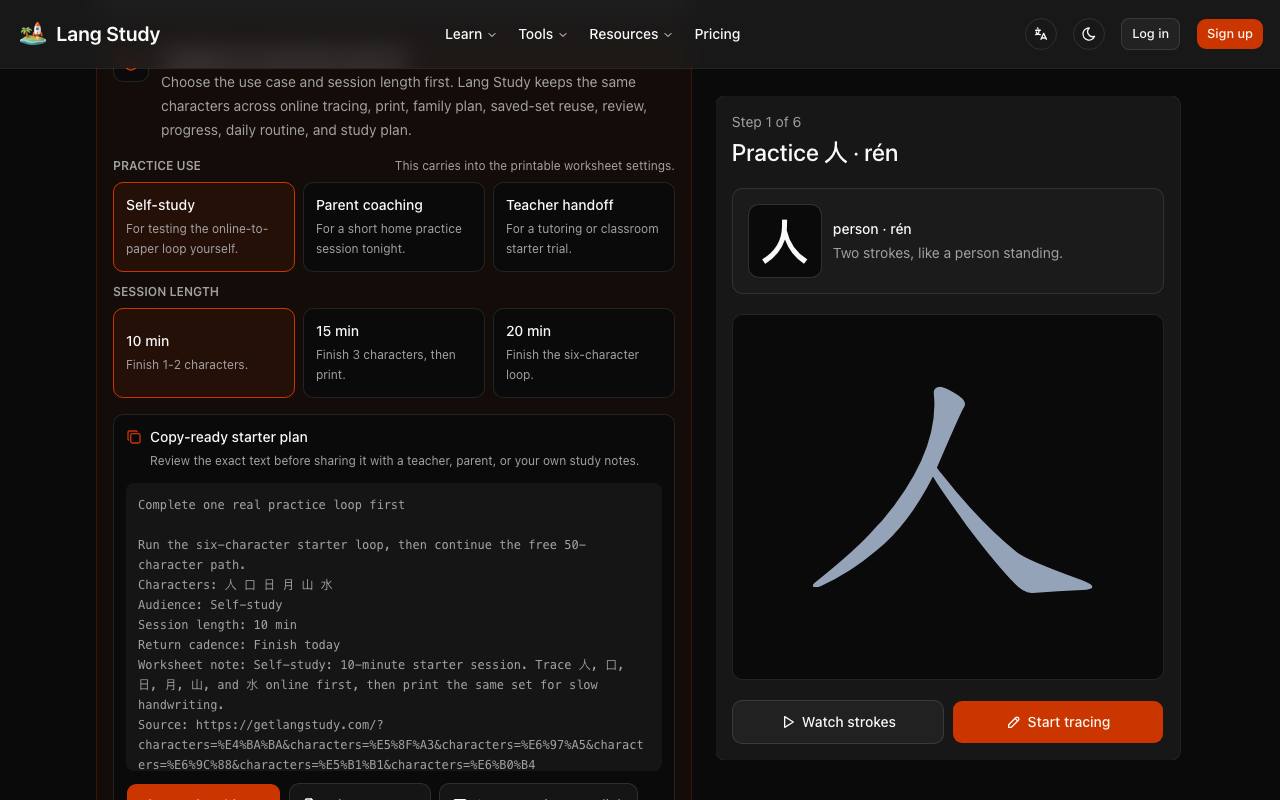The width and height of the screenshot is (1280, 800).
Task: Click the pencil icon in Start tracing
Action: coord(1013,722)
